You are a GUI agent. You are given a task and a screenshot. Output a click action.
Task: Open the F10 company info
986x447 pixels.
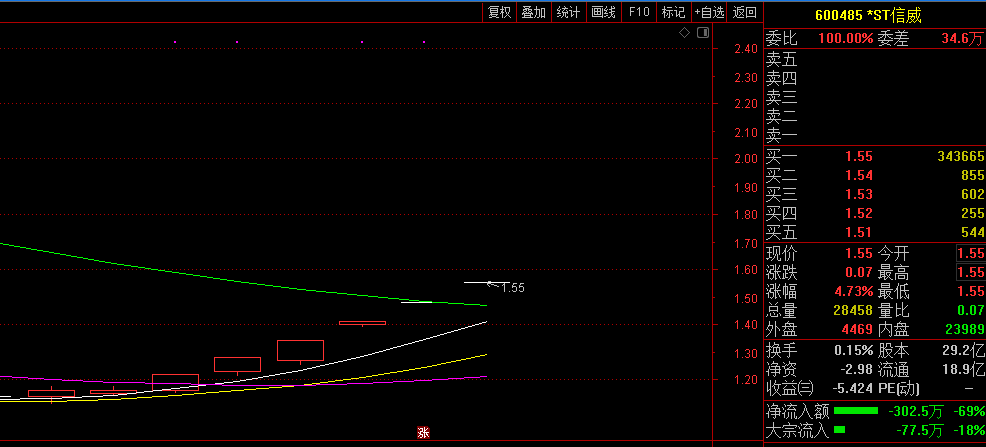pyautogui.click(x=639, y=12)
